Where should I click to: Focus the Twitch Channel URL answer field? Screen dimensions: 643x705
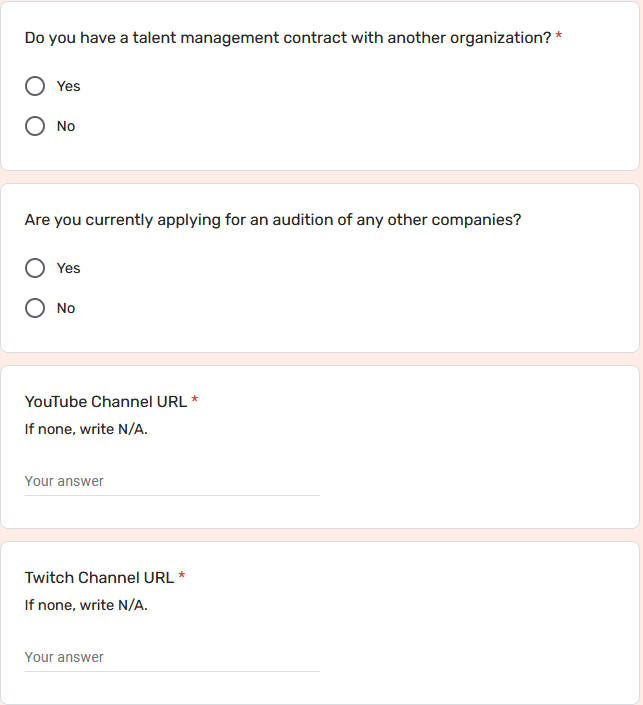click(x=172, y=657)
